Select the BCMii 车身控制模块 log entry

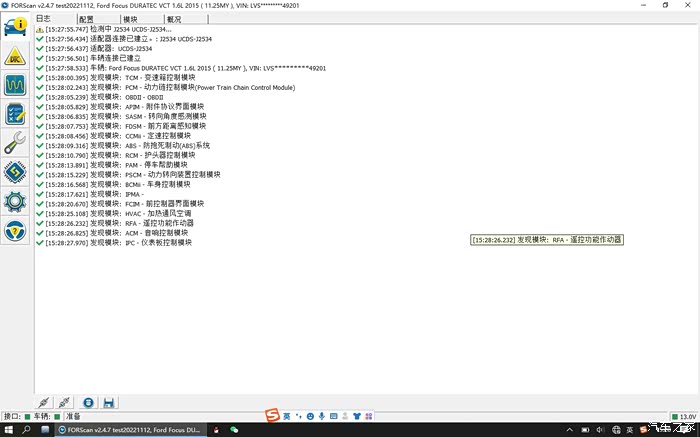pos(113,184)
